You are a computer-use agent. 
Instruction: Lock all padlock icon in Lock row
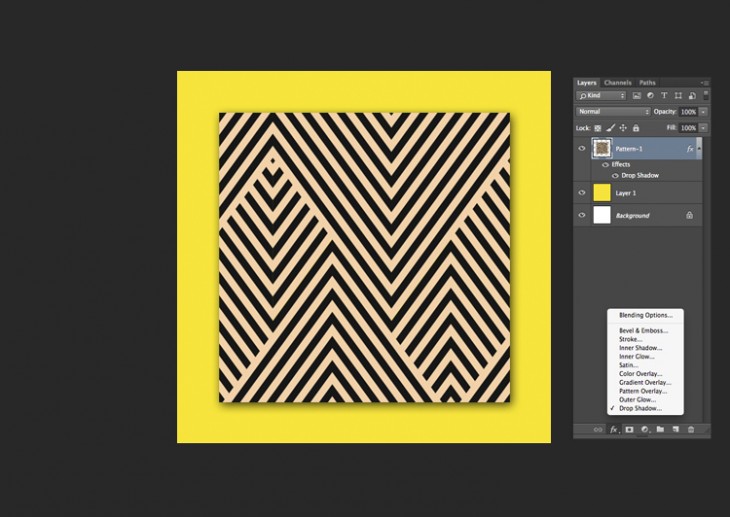tap(636, 128)
